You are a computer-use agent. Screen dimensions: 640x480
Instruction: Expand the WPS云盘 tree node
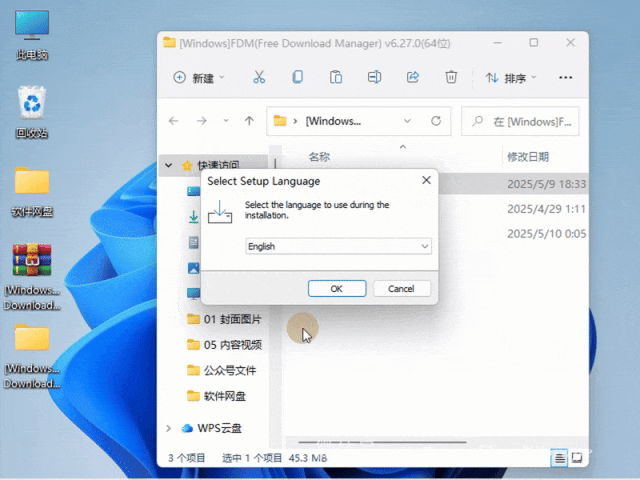(168, 428)
